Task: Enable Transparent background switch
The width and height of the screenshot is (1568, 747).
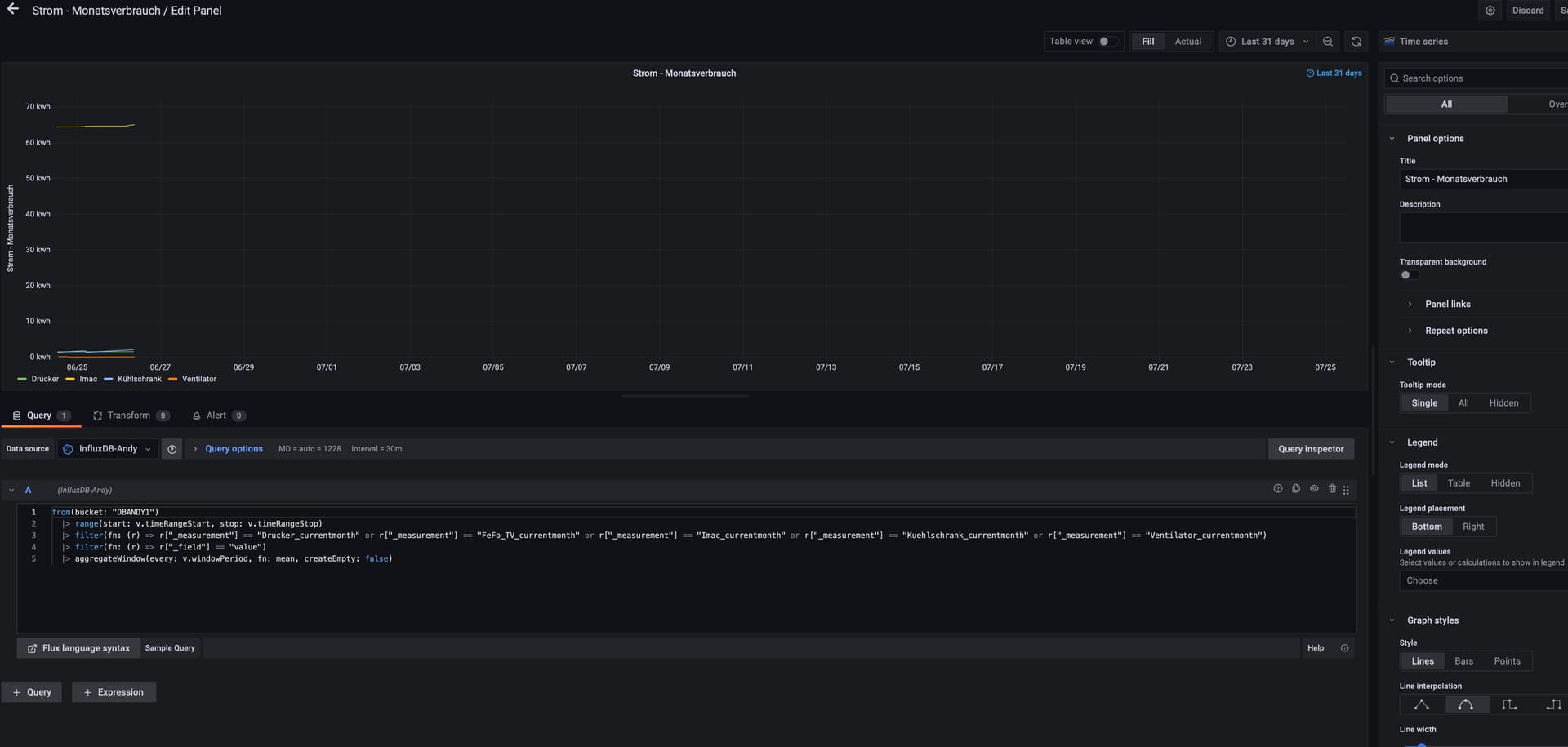Action: [1409, 275]
